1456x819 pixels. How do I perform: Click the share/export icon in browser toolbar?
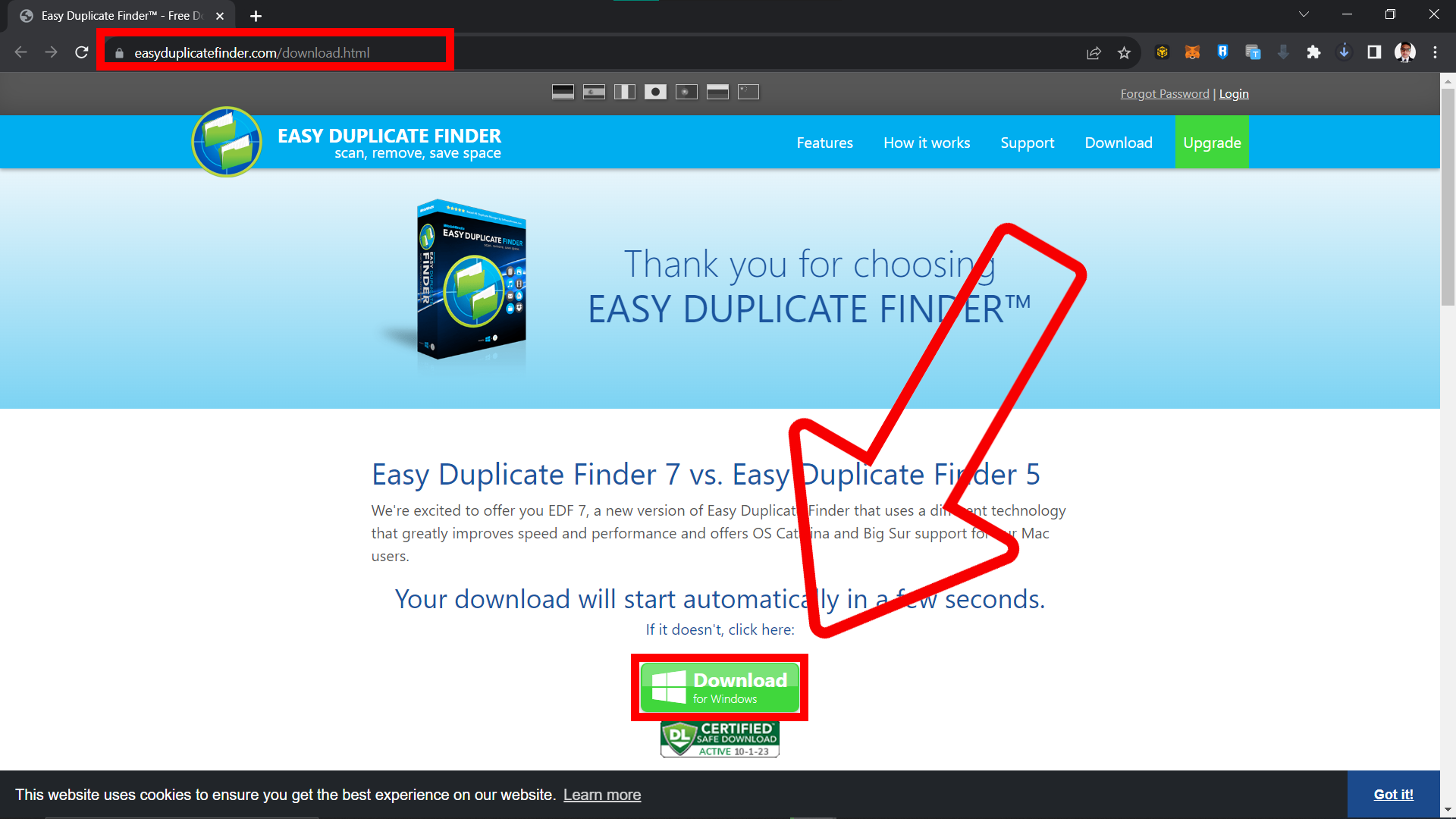(1094, 52)
